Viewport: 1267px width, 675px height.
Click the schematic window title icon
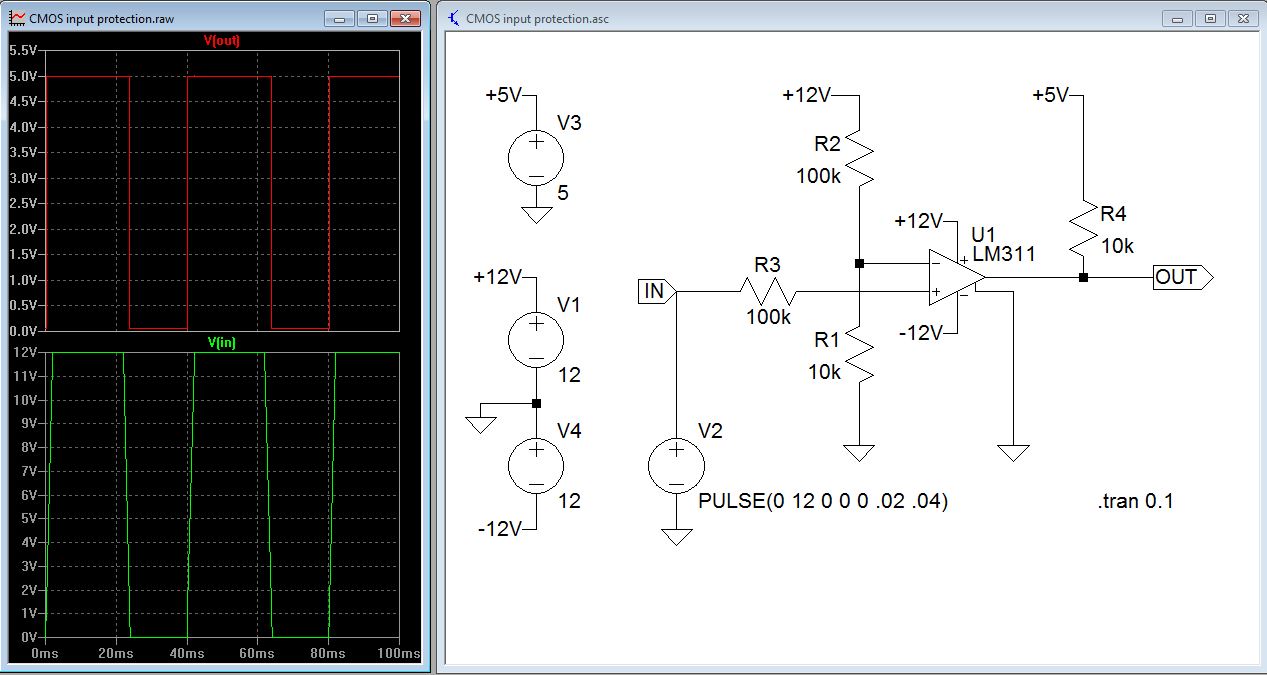coord(455,18)
